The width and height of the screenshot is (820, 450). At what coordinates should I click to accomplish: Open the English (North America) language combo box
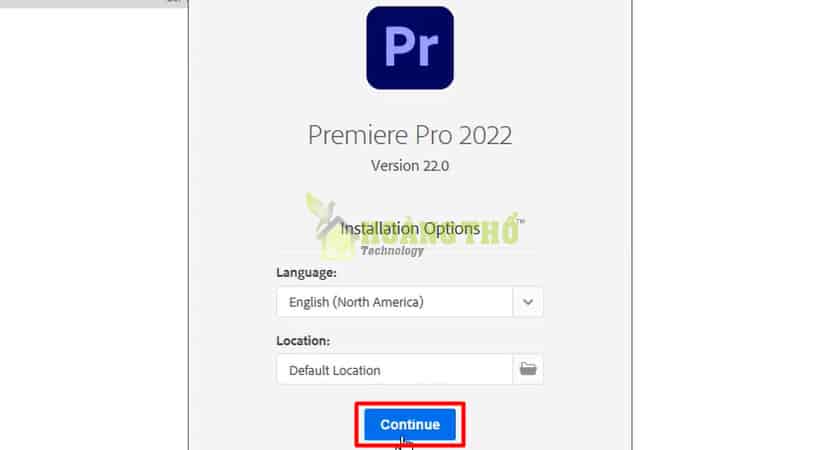409,302
